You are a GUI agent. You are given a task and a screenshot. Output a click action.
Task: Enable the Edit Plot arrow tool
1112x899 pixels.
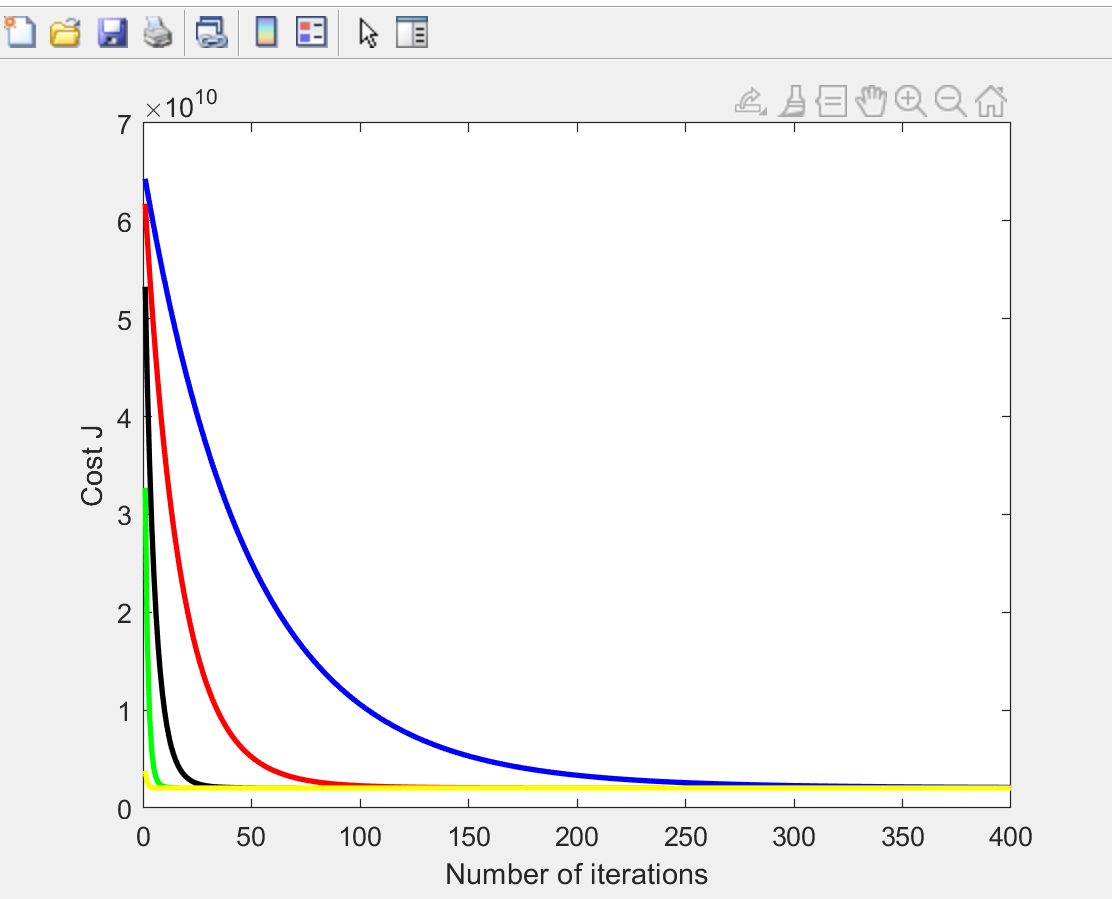(368, 33)
